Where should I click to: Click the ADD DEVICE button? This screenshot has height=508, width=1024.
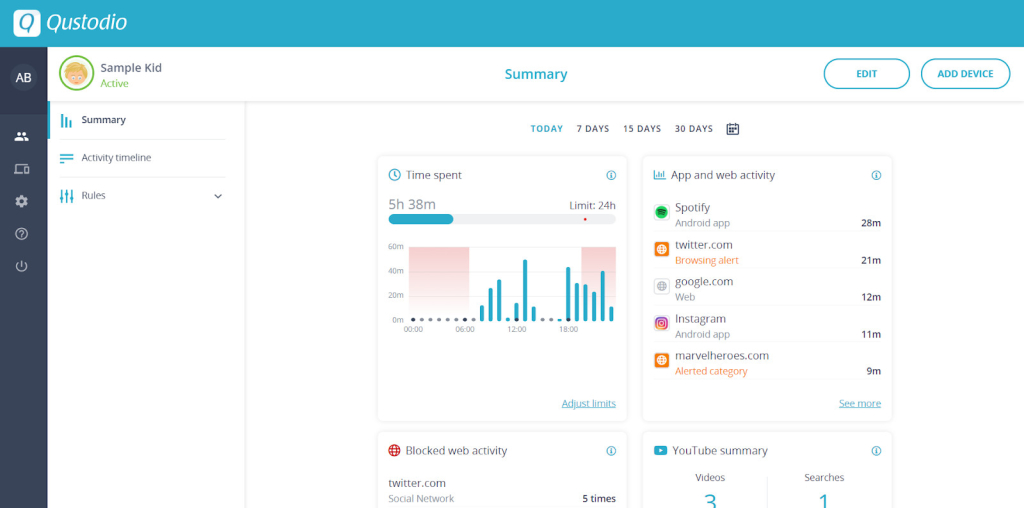(x=965, y=74)
